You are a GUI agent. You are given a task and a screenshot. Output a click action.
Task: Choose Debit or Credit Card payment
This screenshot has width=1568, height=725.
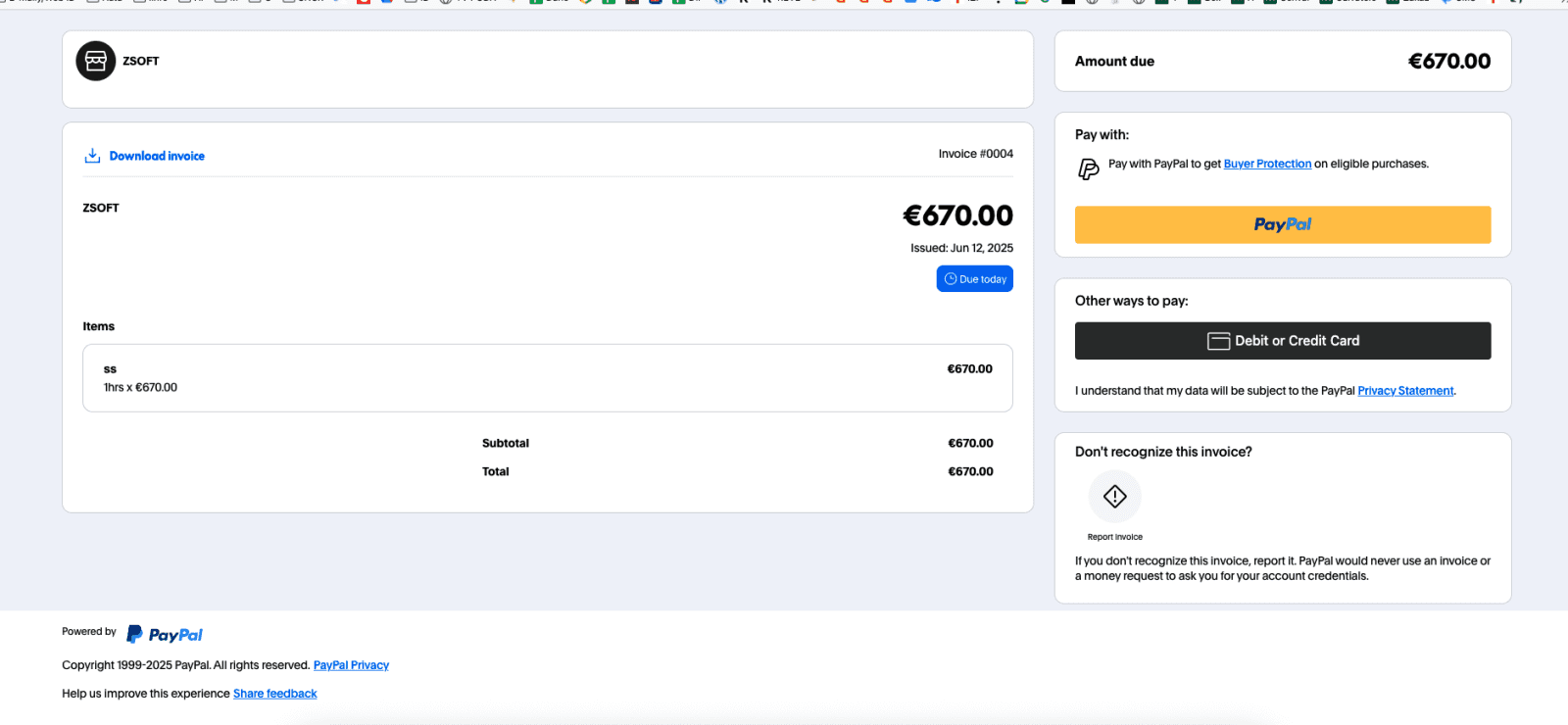pos(1283,341)
